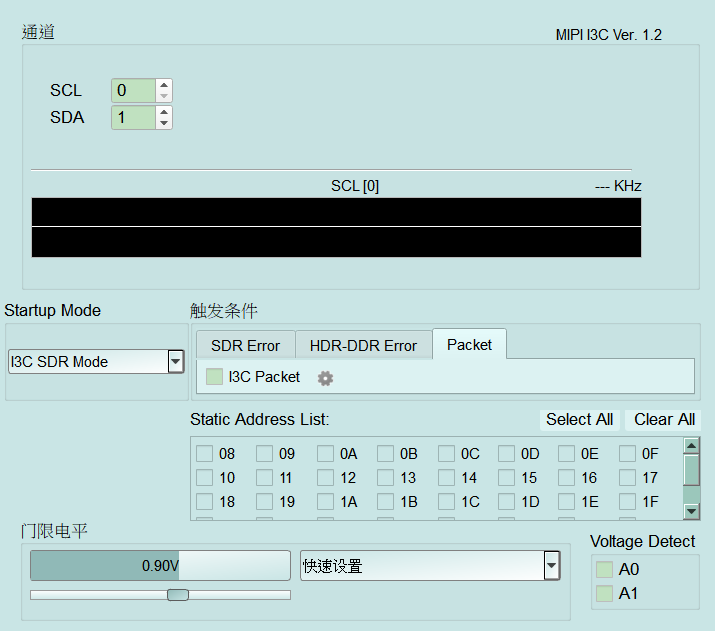Check static address 0D
This screenshot has width=715, height=631.
pos(506,454)
